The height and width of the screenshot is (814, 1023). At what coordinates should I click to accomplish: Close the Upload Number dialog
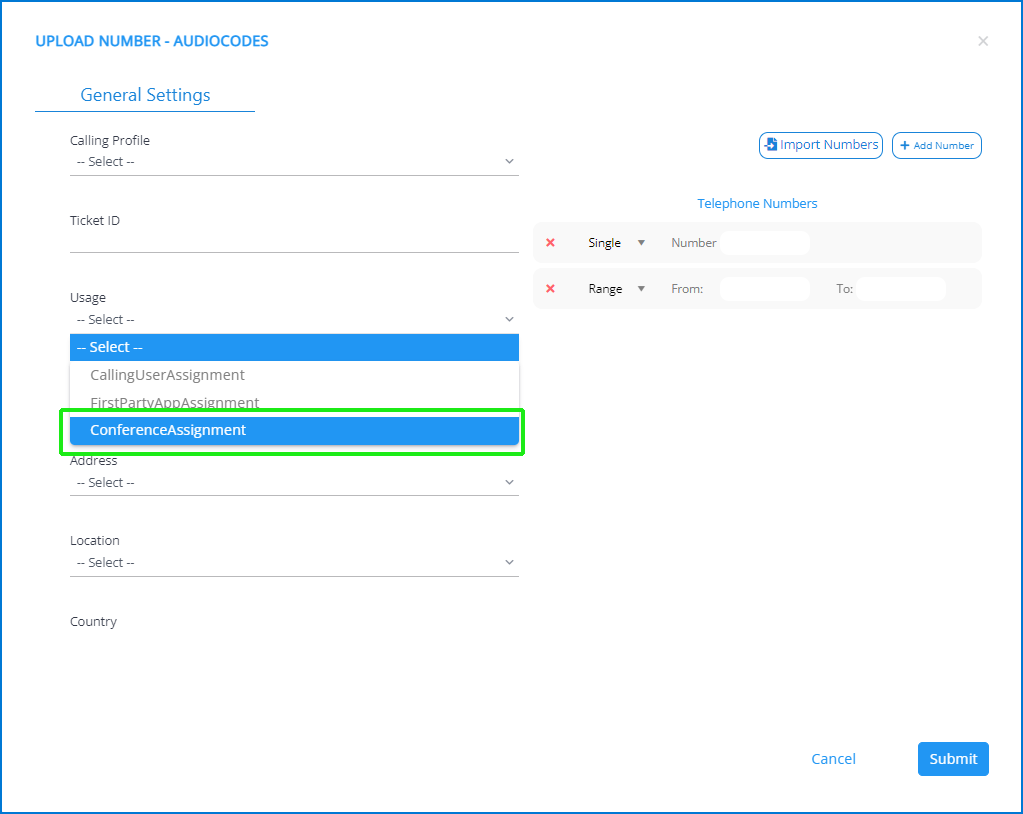tap(983, 41)
